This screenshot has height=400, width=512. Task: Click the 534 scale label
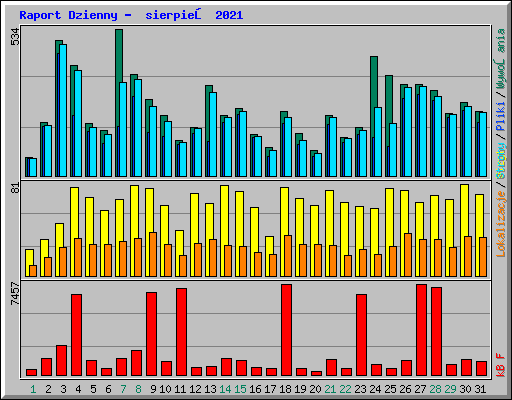[15, 37]
